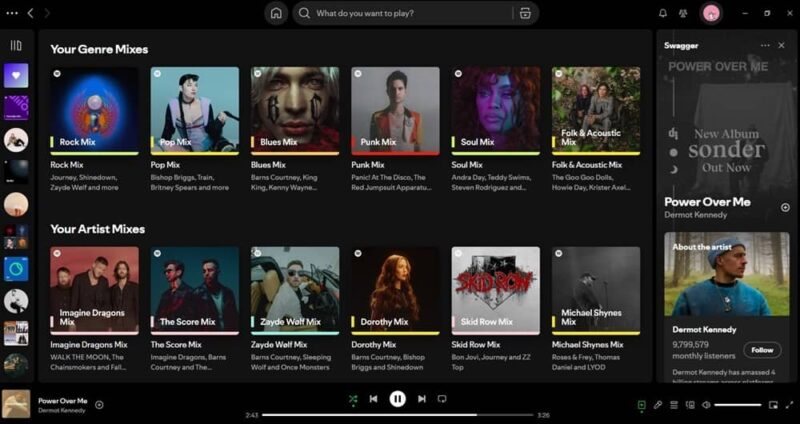
Task: Click the magnifier search icon
Action: 305,13
